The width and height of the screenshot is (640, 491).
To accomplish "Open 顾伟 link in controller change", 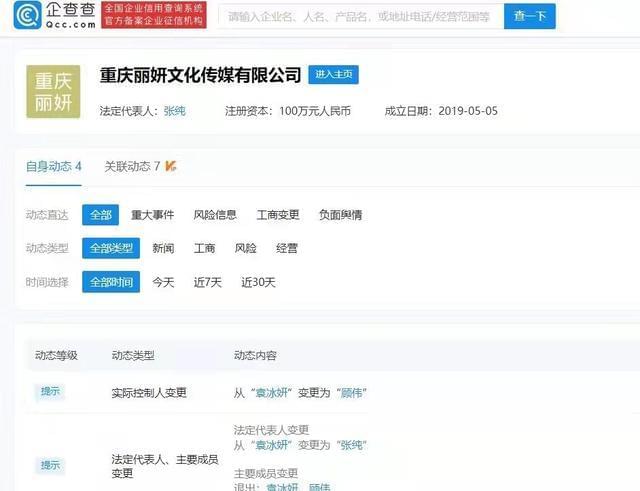I will [353, 393].
